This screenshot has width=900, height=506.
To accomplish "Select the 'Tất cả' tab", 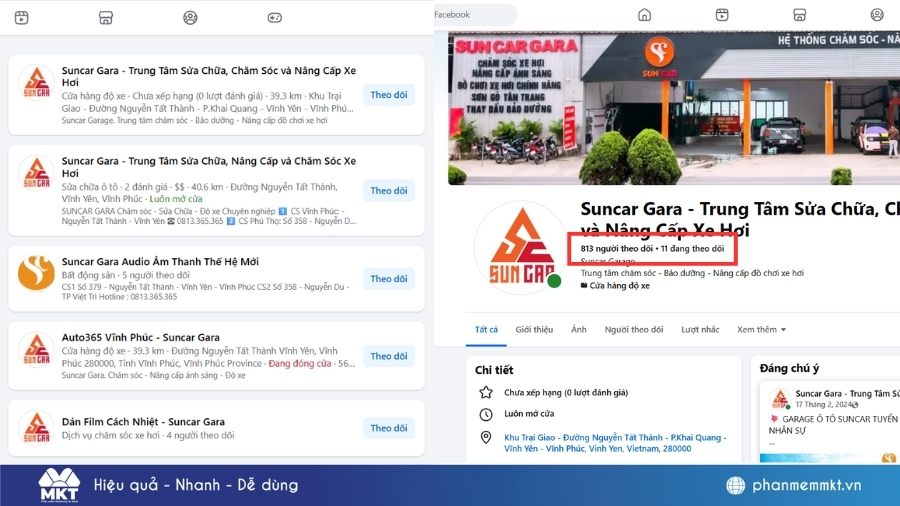I will coord(486,330).
